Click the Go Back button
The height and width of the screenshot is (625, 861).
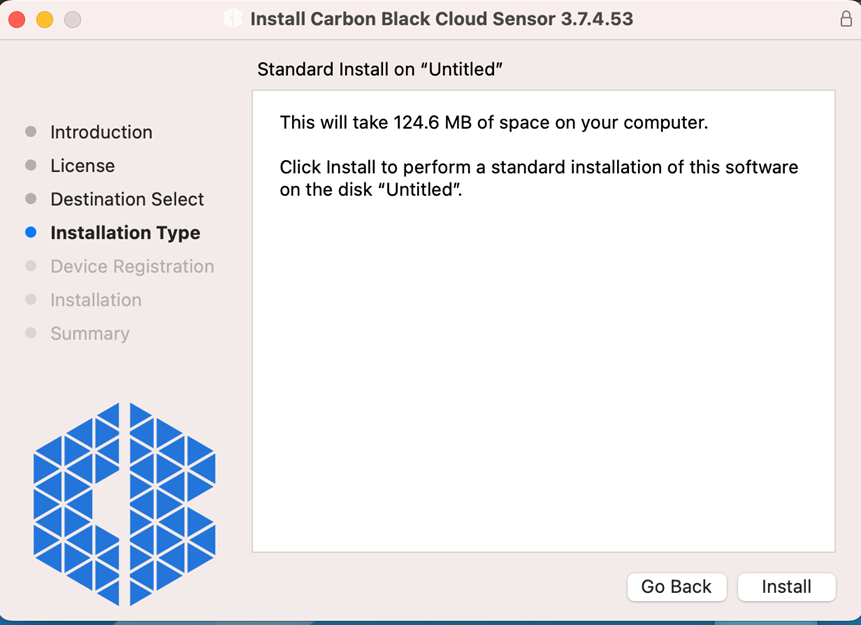click(x=676, y=587)
